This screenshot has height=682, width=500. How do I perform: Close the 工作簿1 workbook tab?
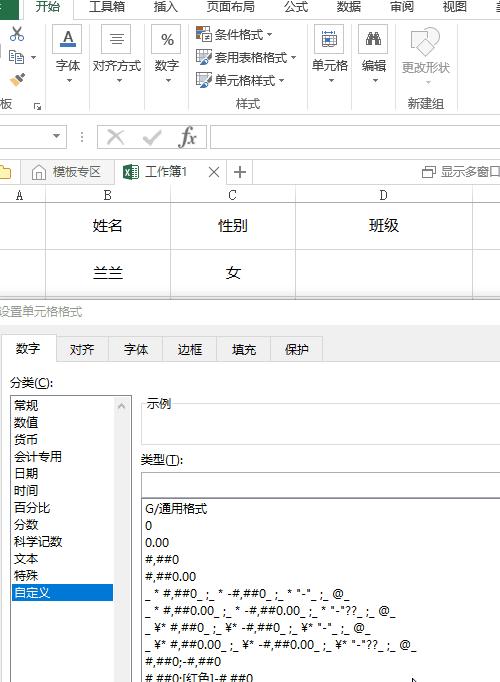214,172
